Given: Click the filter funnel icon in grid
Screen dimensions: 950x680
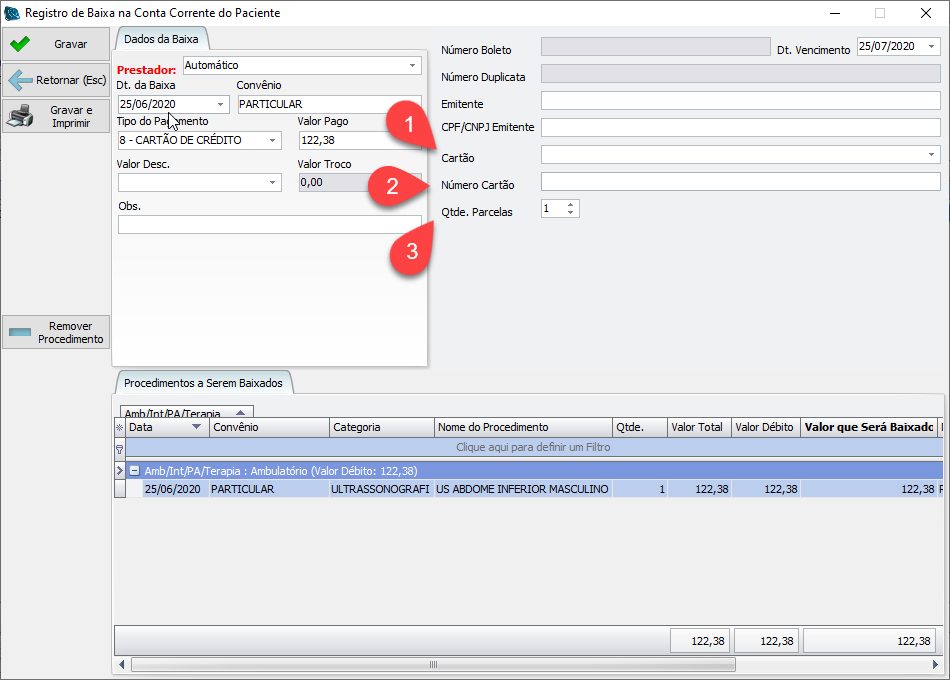Looking at the screenshot, I should (x=120, y=449).
